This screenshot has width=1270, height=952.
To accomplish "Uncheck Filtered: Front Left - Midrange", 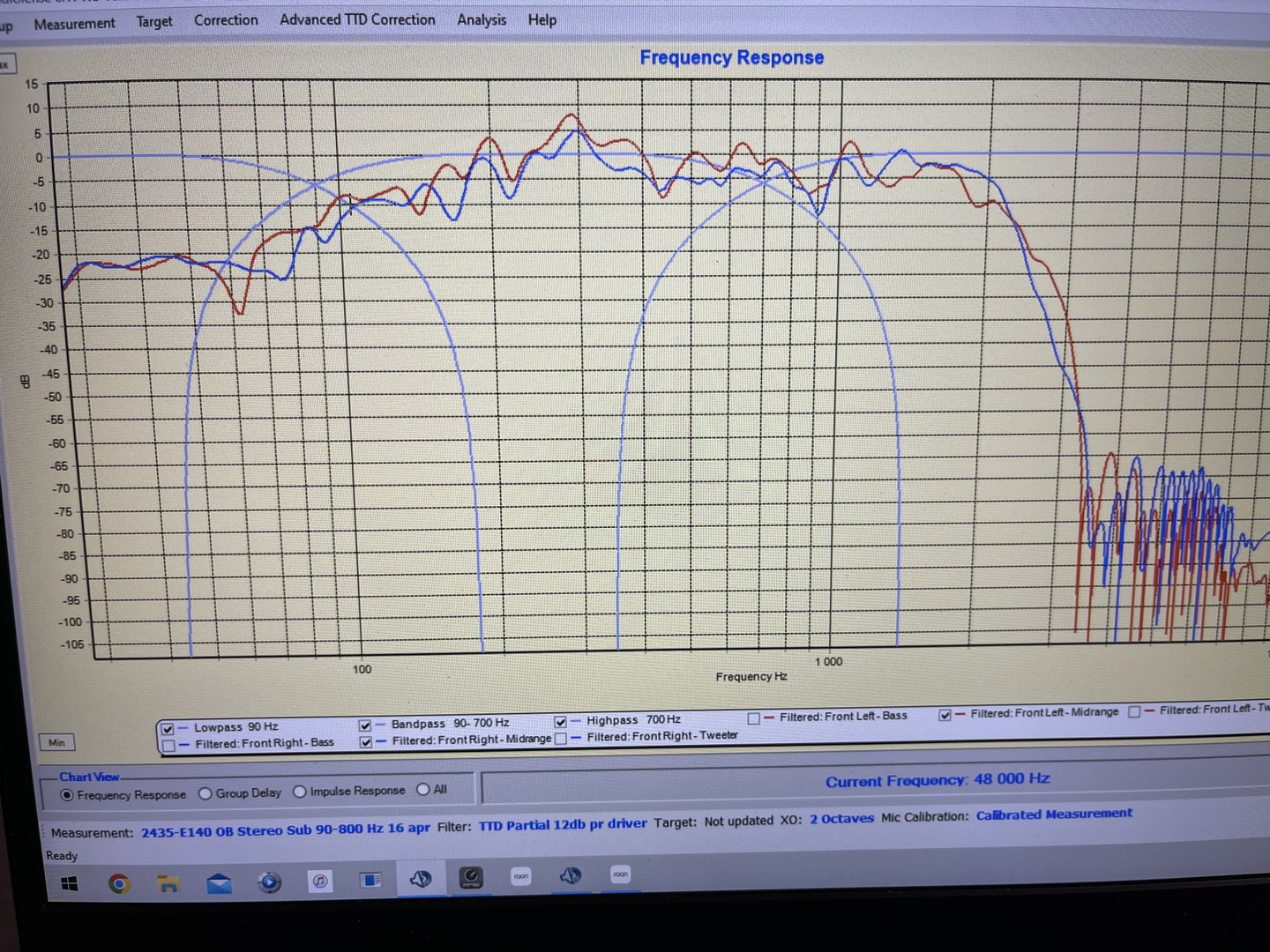I will (945, 715).
